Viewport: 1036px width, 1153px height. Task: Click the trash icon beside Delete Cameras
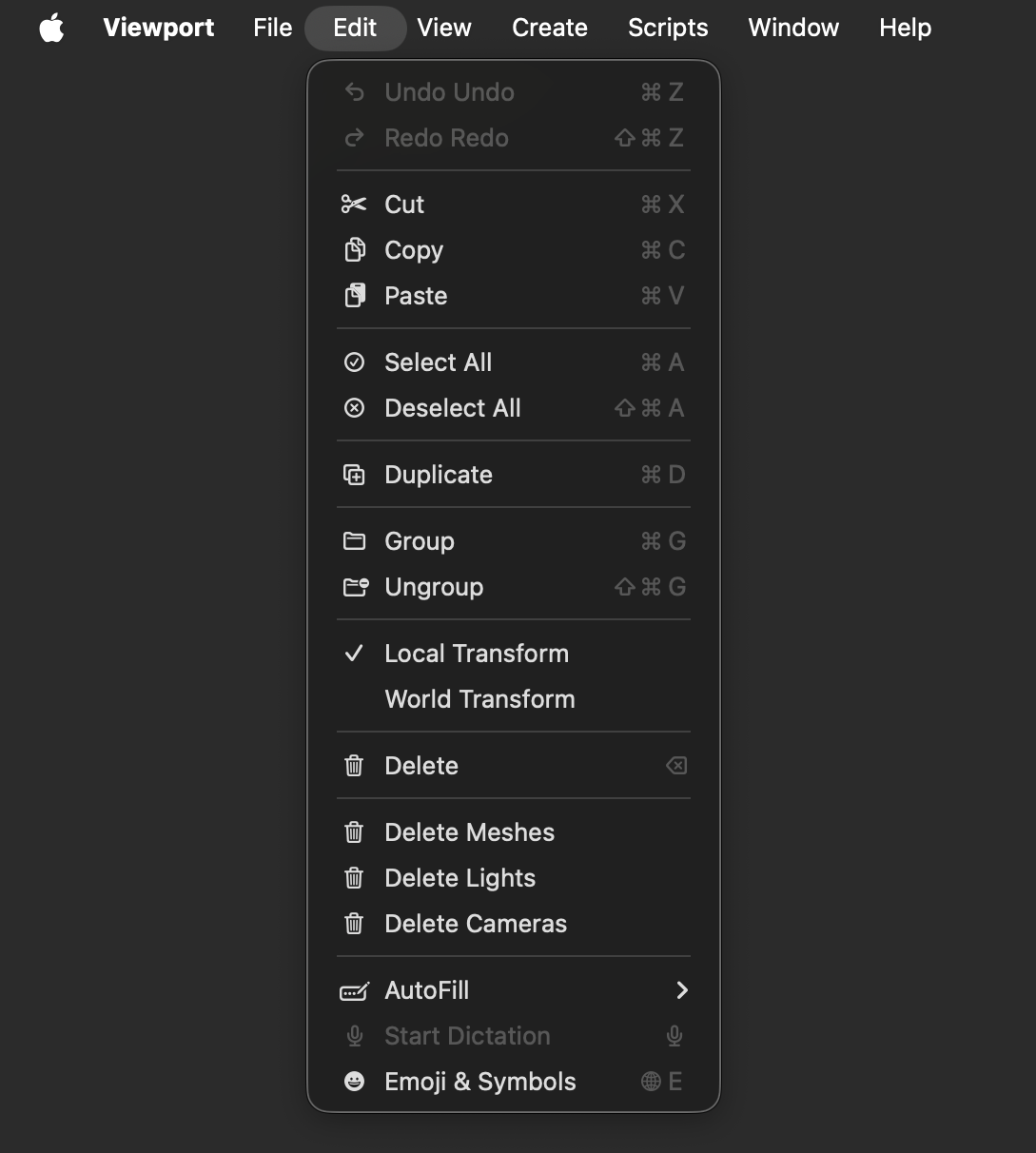[354, 924]
